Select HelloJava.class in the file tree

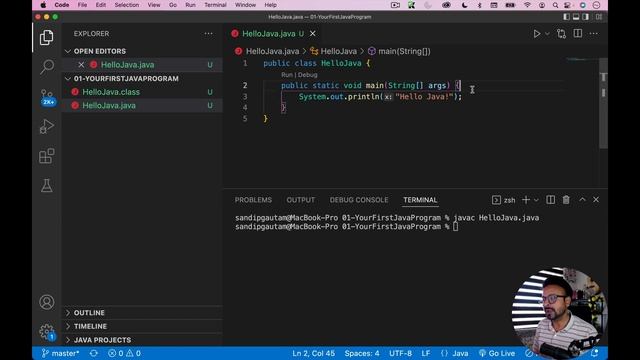(141, 92)
